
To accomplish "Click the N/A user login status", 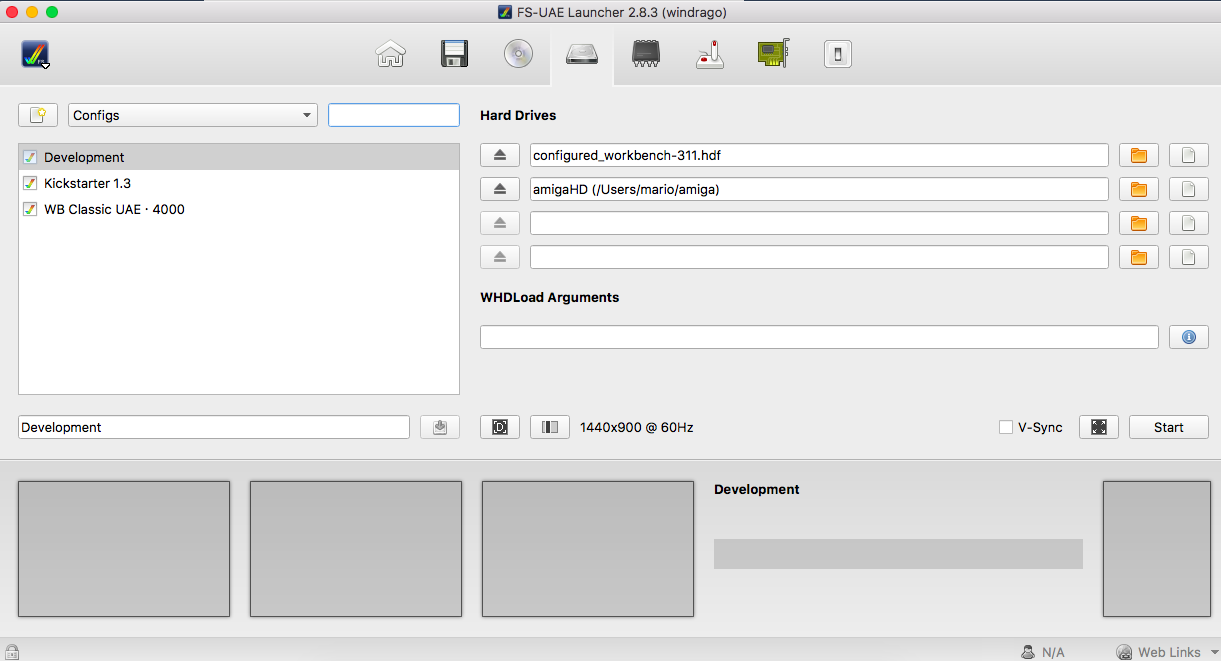I will pyautogui.click(x=1043, y=652).
